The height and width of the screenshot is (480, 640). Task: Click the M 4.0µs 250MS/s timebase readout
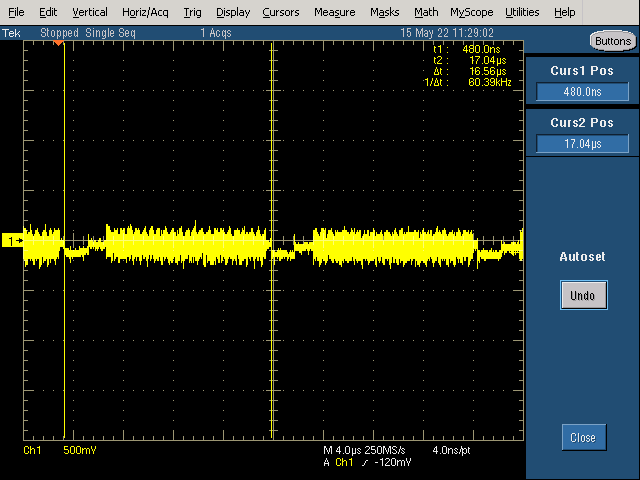364,450
